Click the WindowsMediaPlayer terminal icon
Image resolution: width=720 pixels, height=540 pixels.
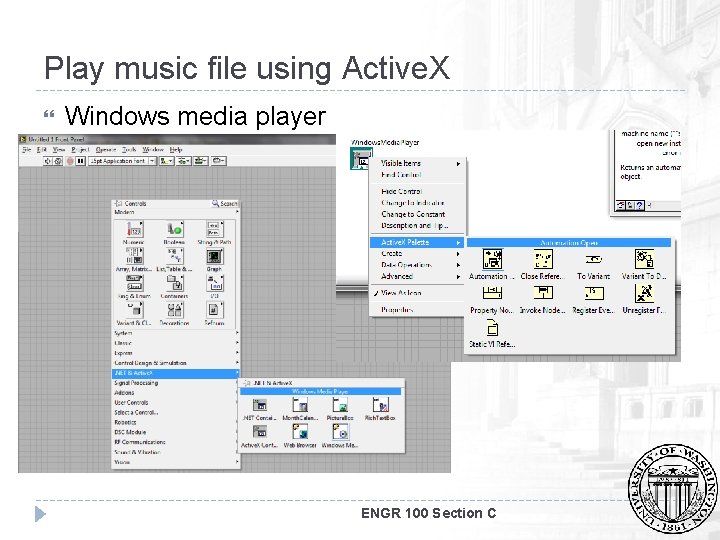[x=361, y=159]
